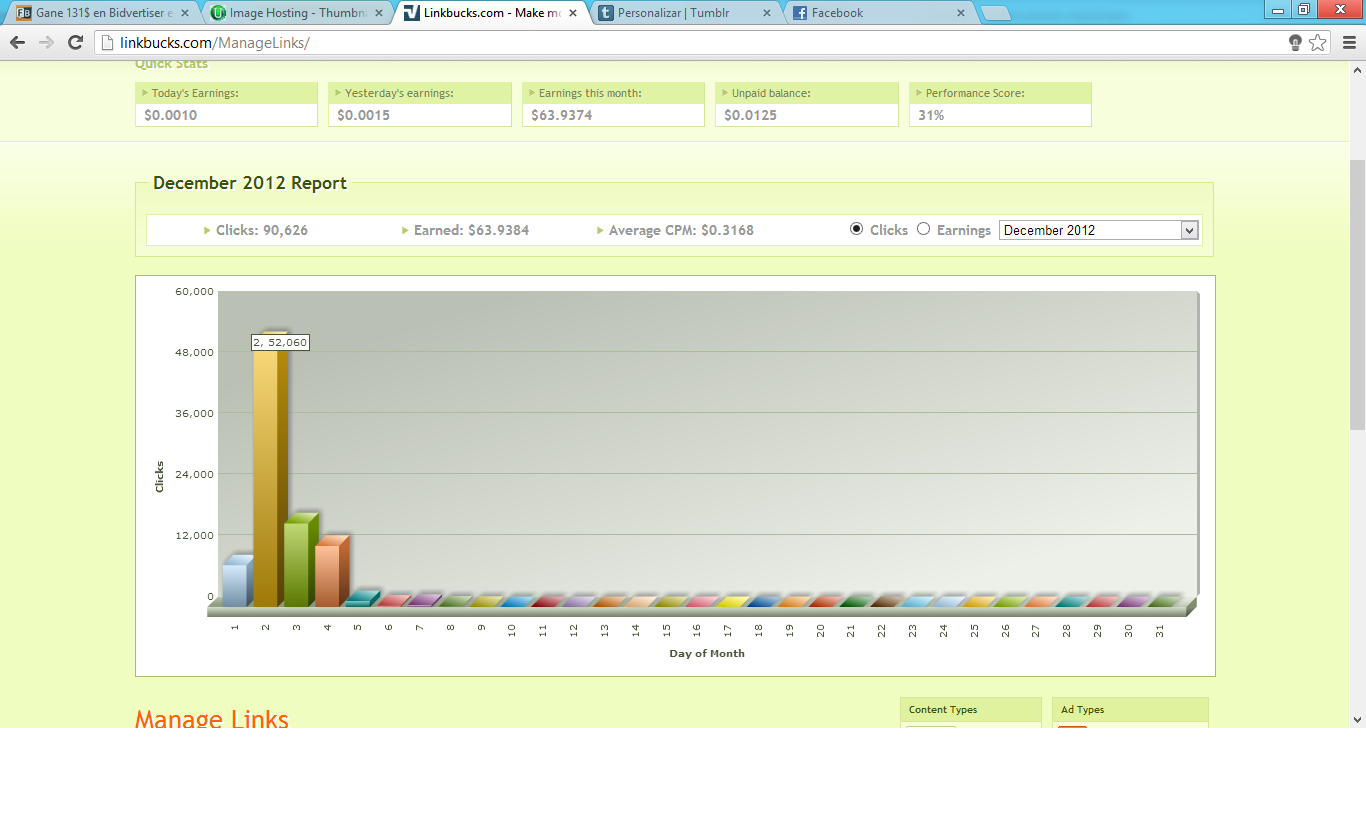Click the 2, 52,060 chart tooltip
Image resolution: width=1366 pixels, height=820 pixels.
(x=280, y=342)
